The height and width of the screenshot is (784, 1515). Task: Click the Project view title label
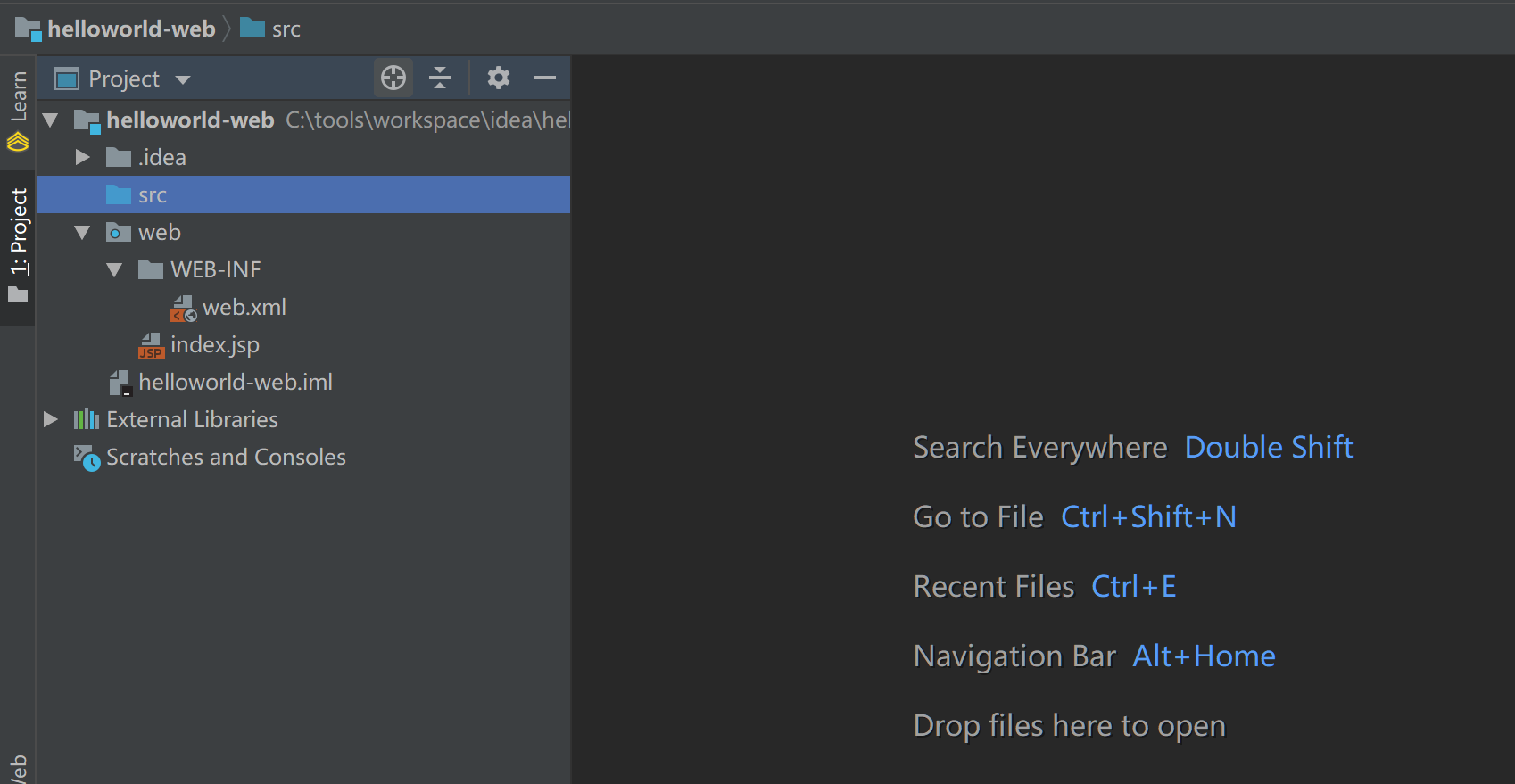(124, 79)
